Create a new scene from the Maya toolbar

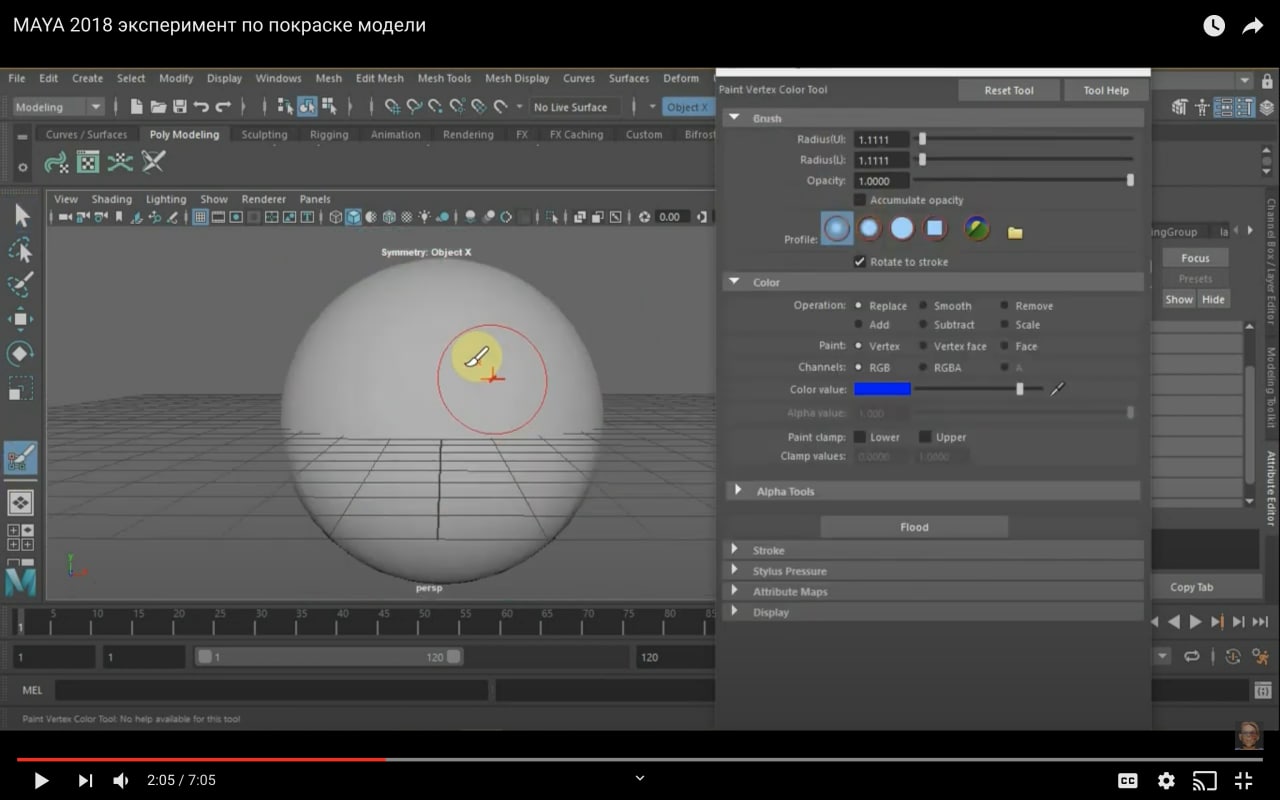(137, 107)
